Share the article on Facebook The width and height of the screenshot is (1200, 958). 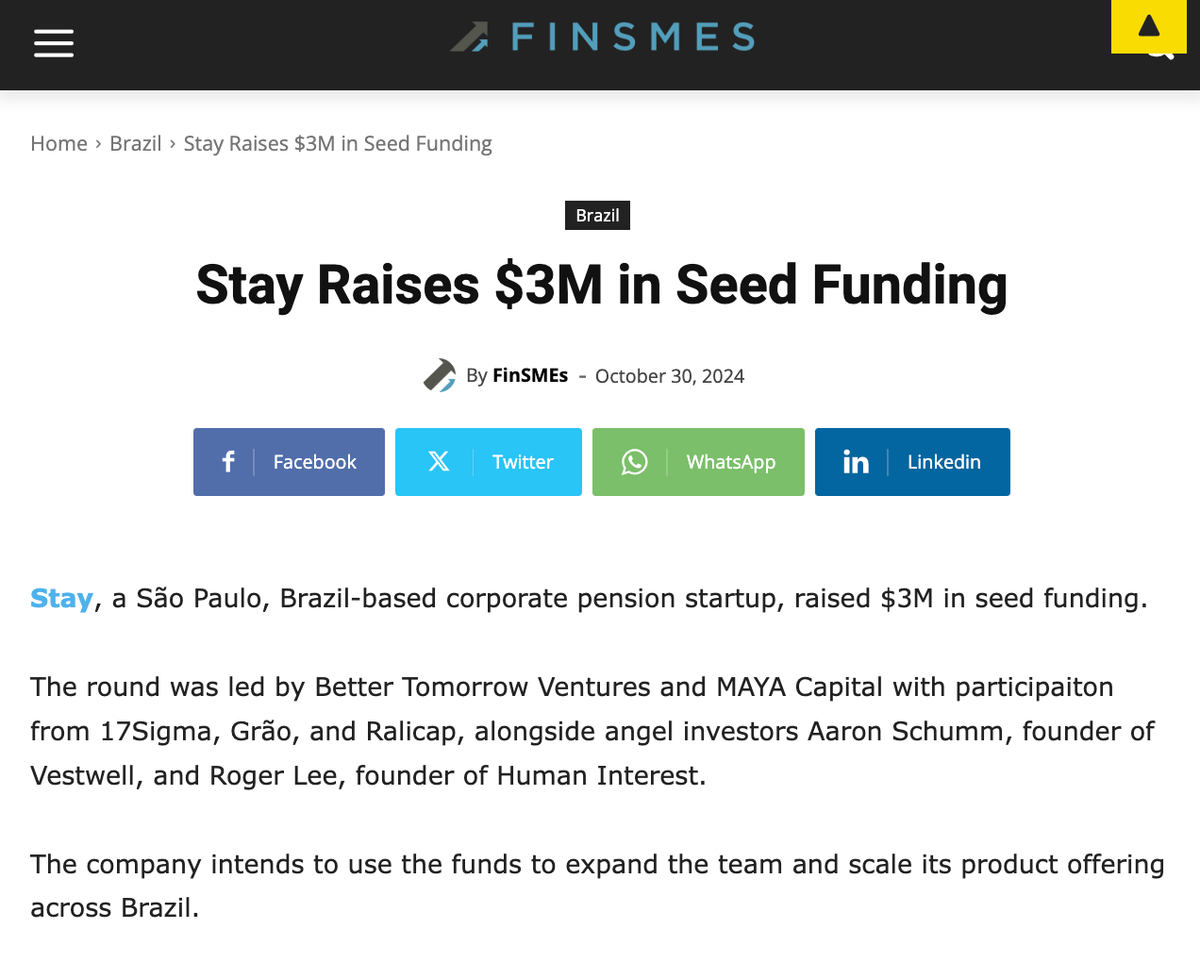[x=288, y=461]
